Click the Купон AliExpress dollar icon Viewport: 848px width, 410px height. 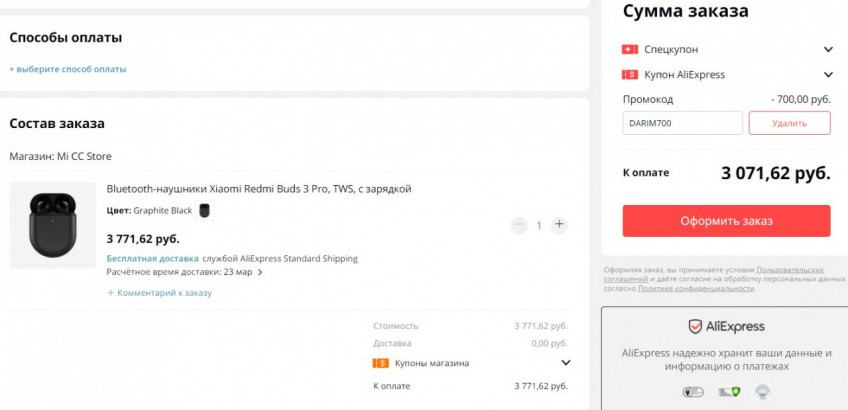pyautogui.click(x=630, y=74)
